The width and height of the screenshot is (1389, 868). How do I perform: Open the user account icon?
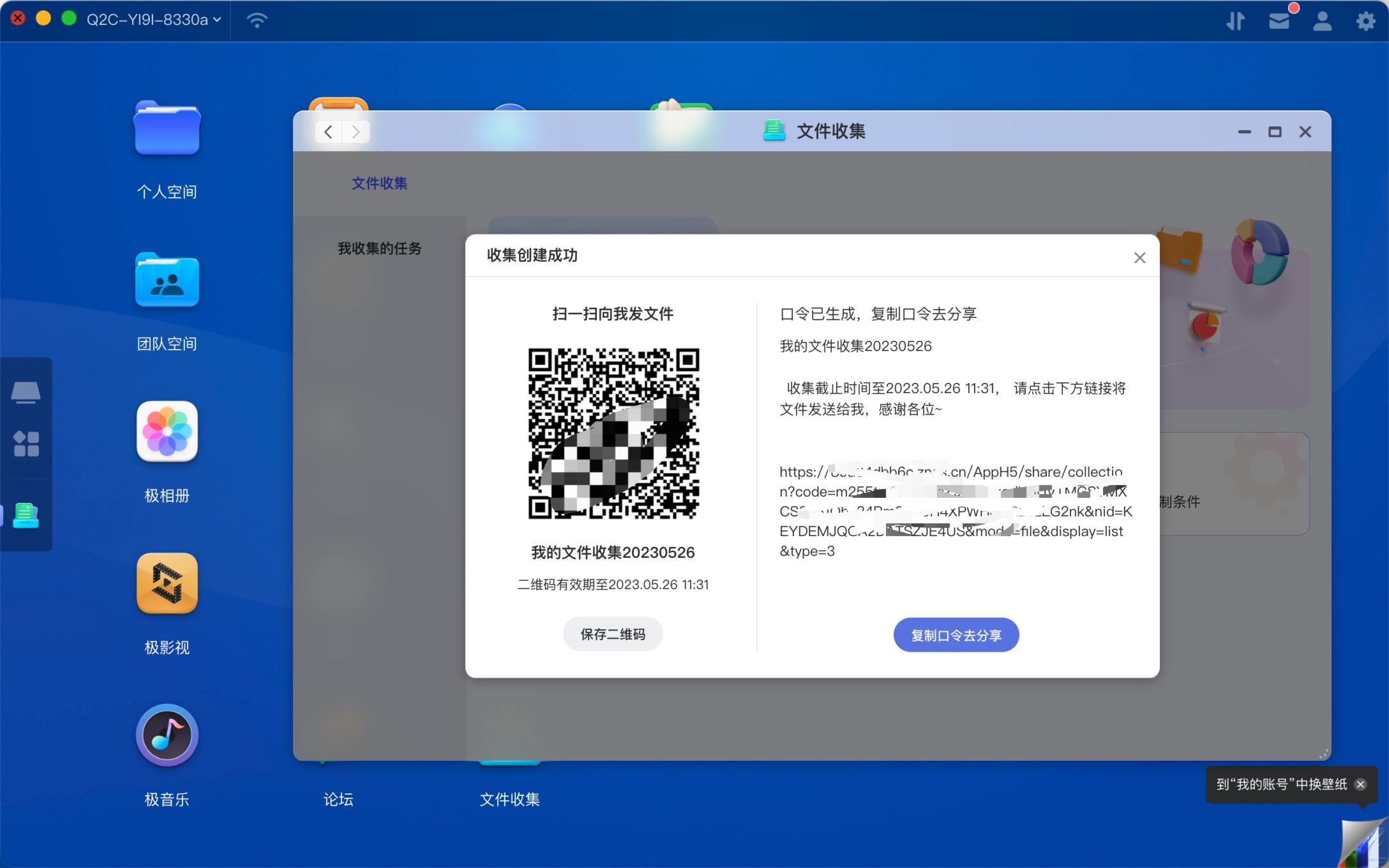(1322, 20)
